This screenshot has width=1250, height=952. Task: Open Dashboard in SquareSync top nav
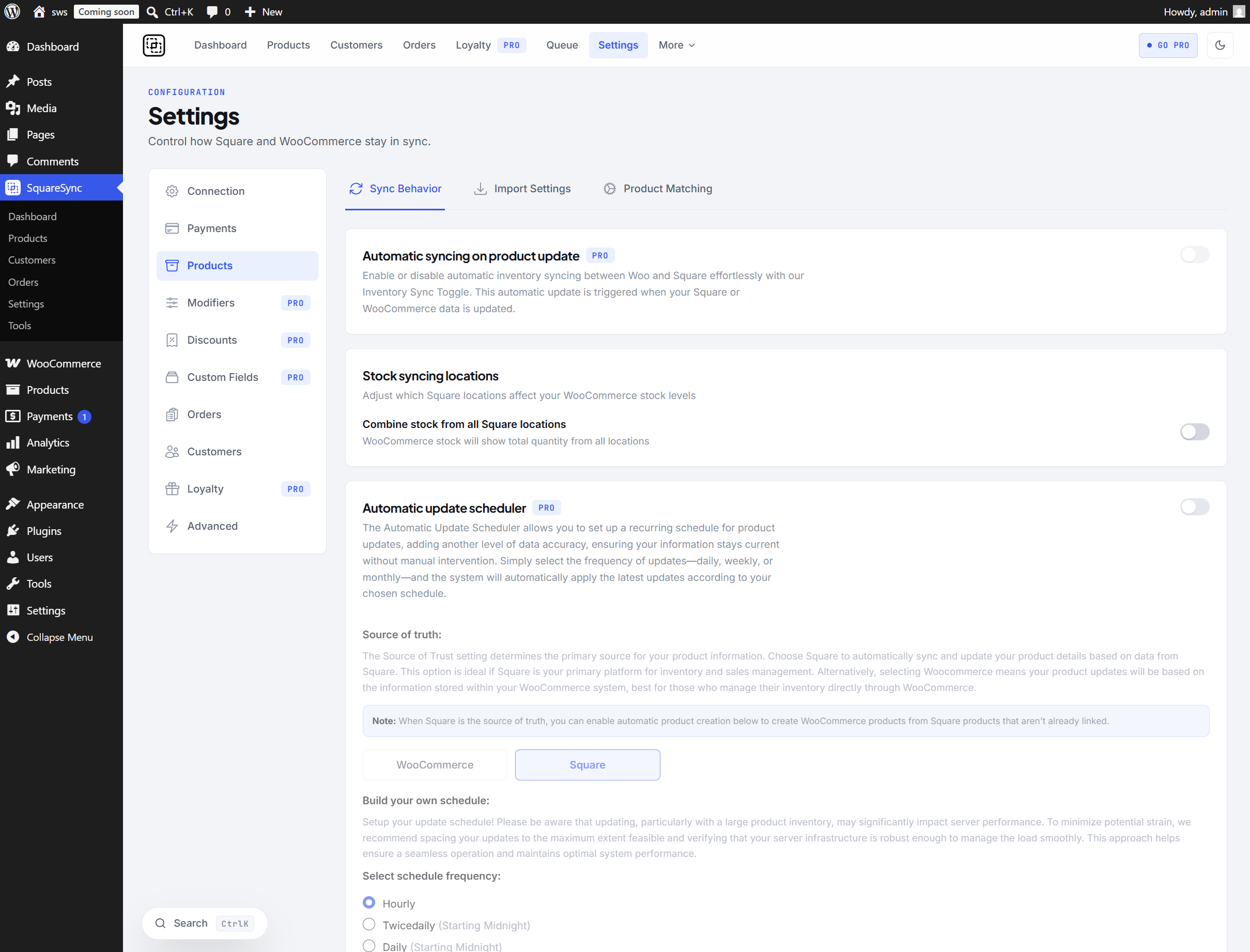click(x=221, y=45)
